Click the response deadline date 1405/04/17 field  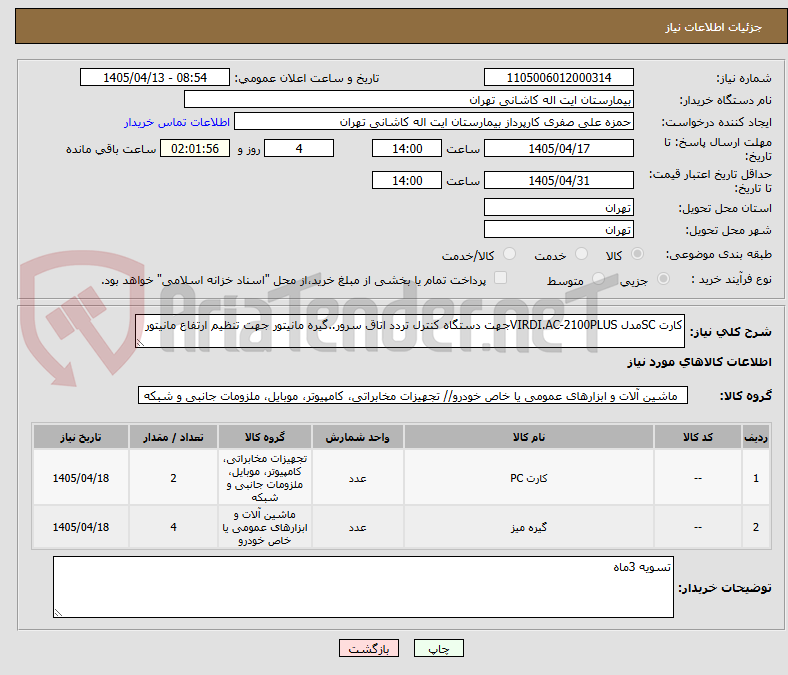pyautogui.click(x=558, y=148)
